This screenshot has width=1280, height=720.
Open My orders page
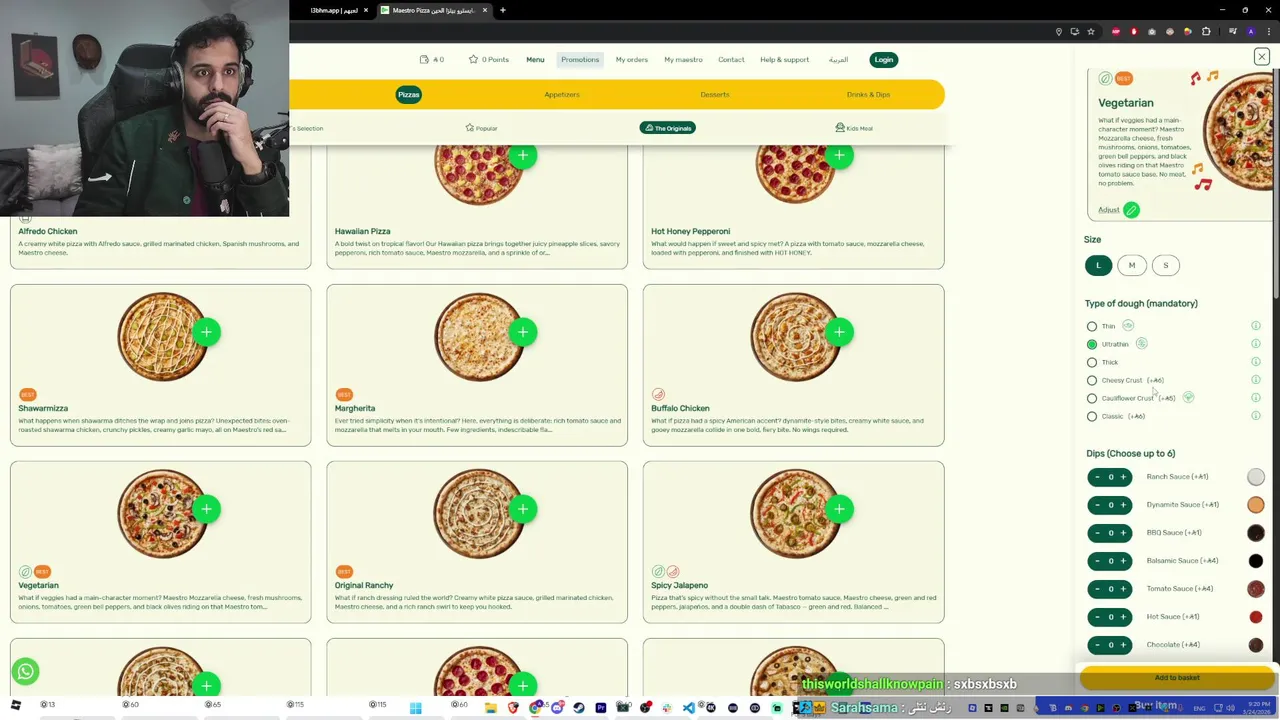pyautogui.click(x=632, y=60)
